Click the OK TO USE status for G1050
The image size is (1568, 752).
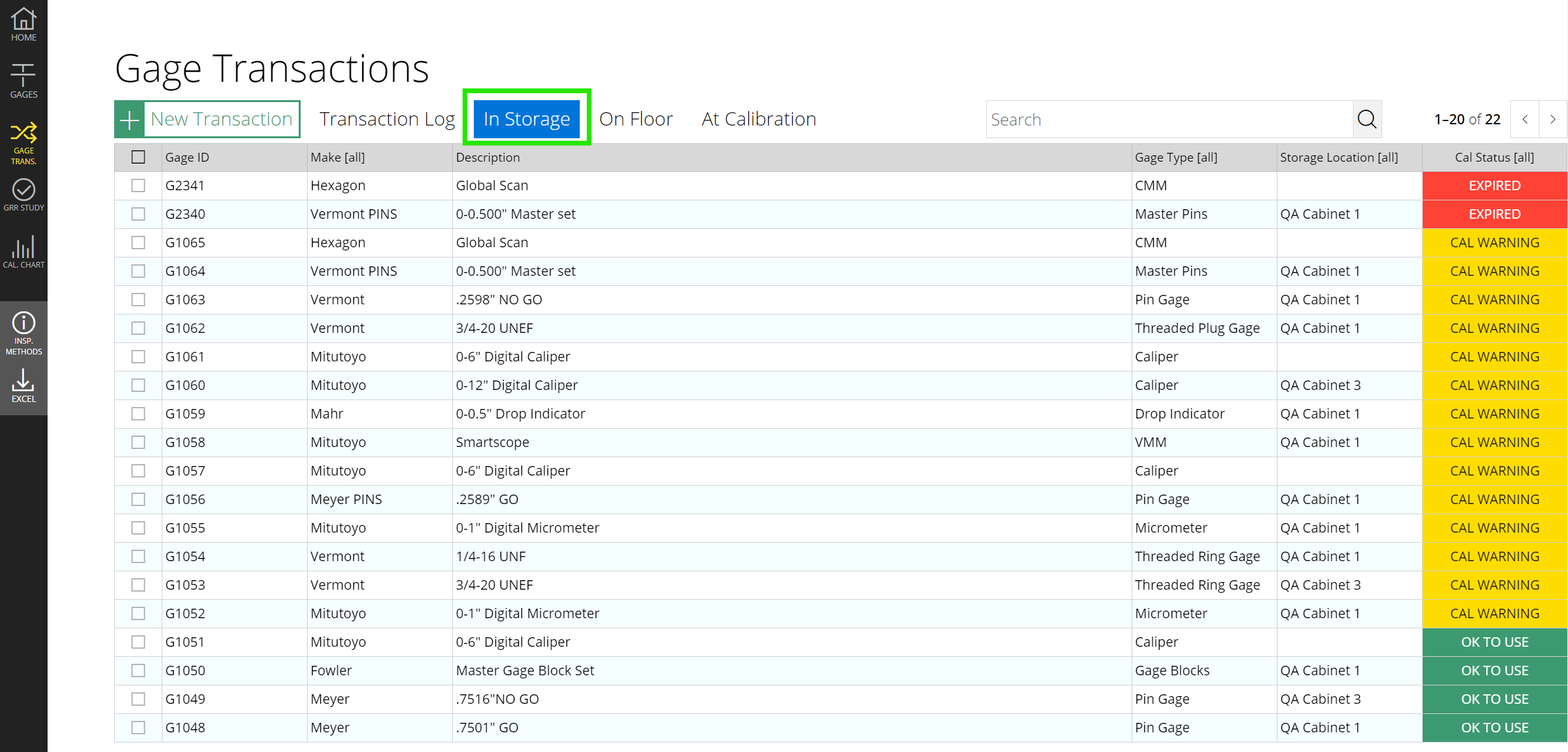click(x=1494, y=671)
